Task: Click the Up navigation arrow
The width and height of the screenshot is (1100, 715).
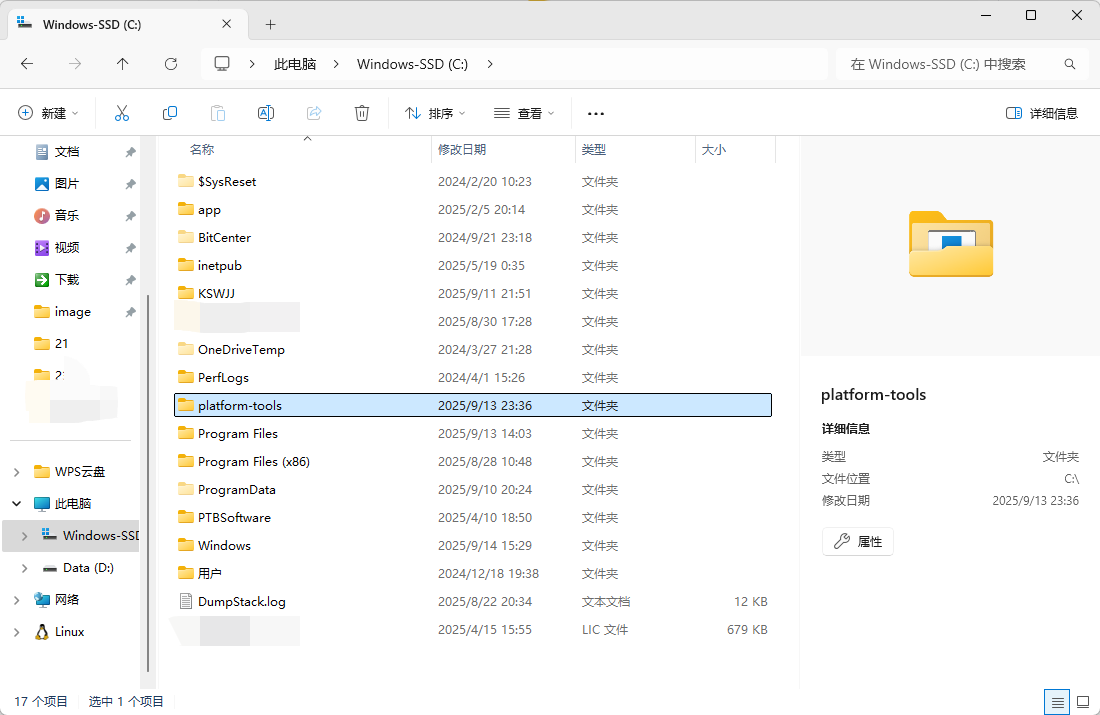Action: [123, 63]
